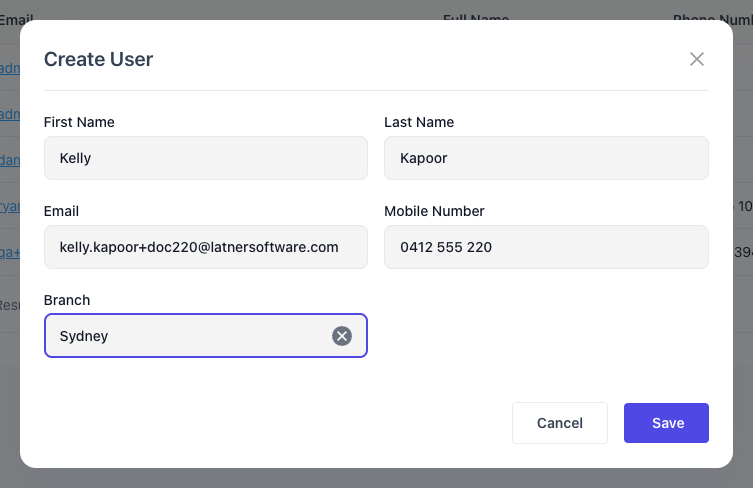The width and height of the screenshot is (753, 488).
Task: Clear the Sydney branch selection
Action: [x=342, y=336]
